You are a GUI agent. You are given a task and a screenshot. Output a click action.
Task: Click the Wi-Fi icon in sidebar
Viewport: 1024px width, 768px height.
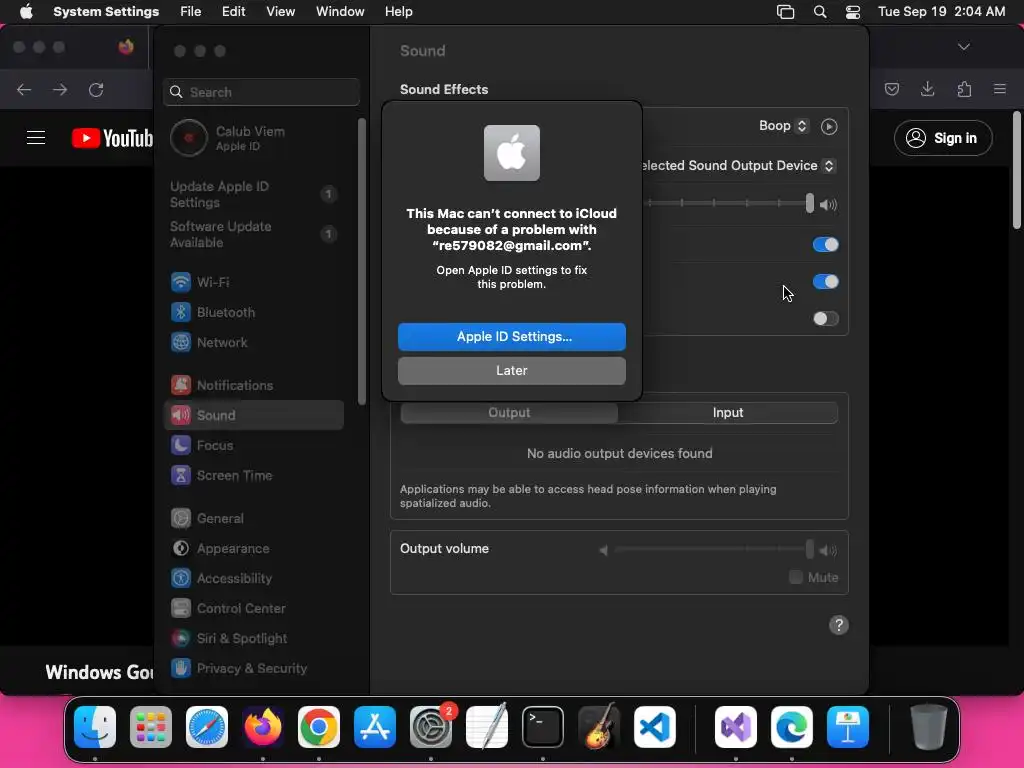[x=181, y=282]
